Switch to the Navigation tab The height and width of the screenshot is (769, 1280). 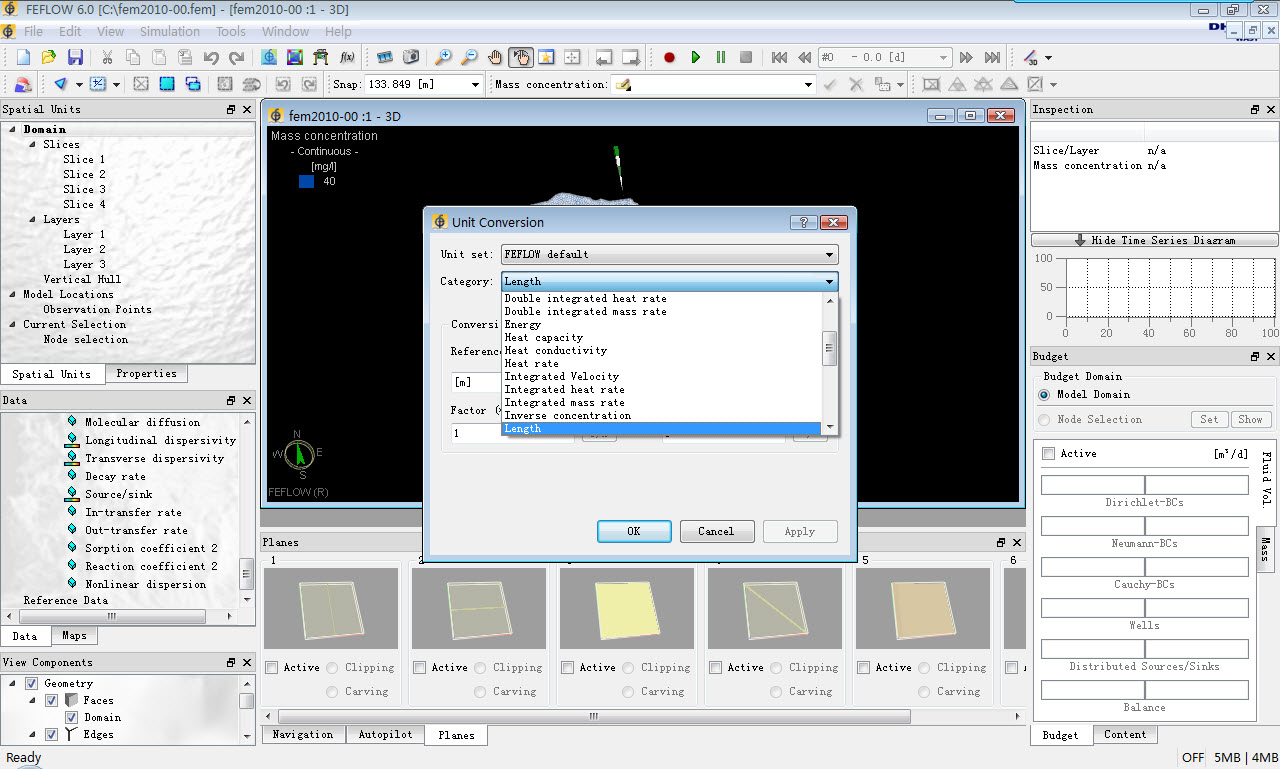302,734
